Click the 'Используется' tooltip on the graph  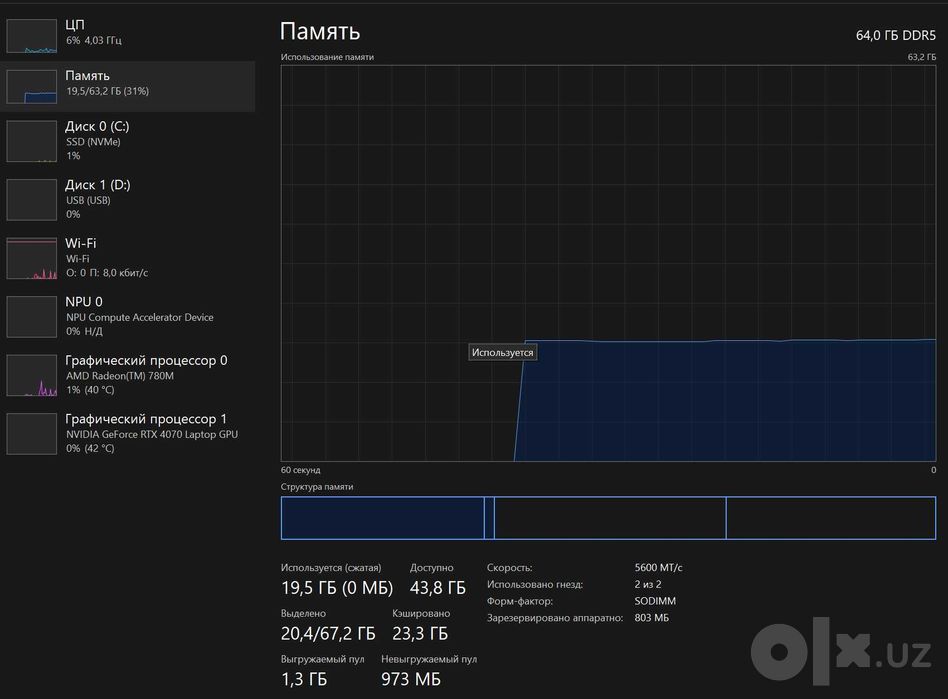click(502, 353)
